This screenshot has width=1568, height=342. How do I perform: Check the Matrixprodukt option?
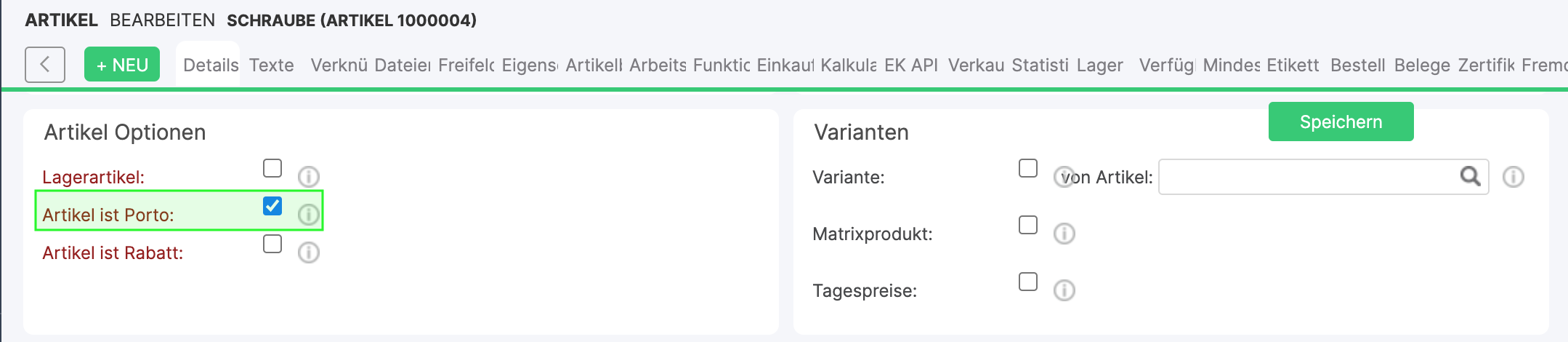(1028, 225)
